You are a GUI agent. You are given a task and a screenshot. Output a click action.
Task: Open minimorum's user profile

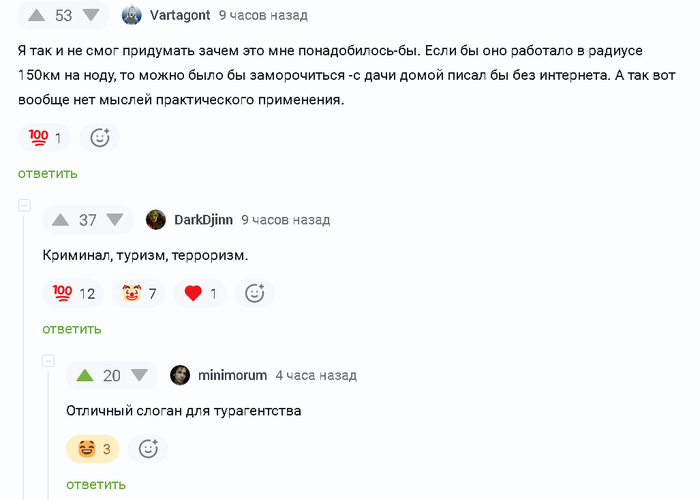click(x=232, y=375)
